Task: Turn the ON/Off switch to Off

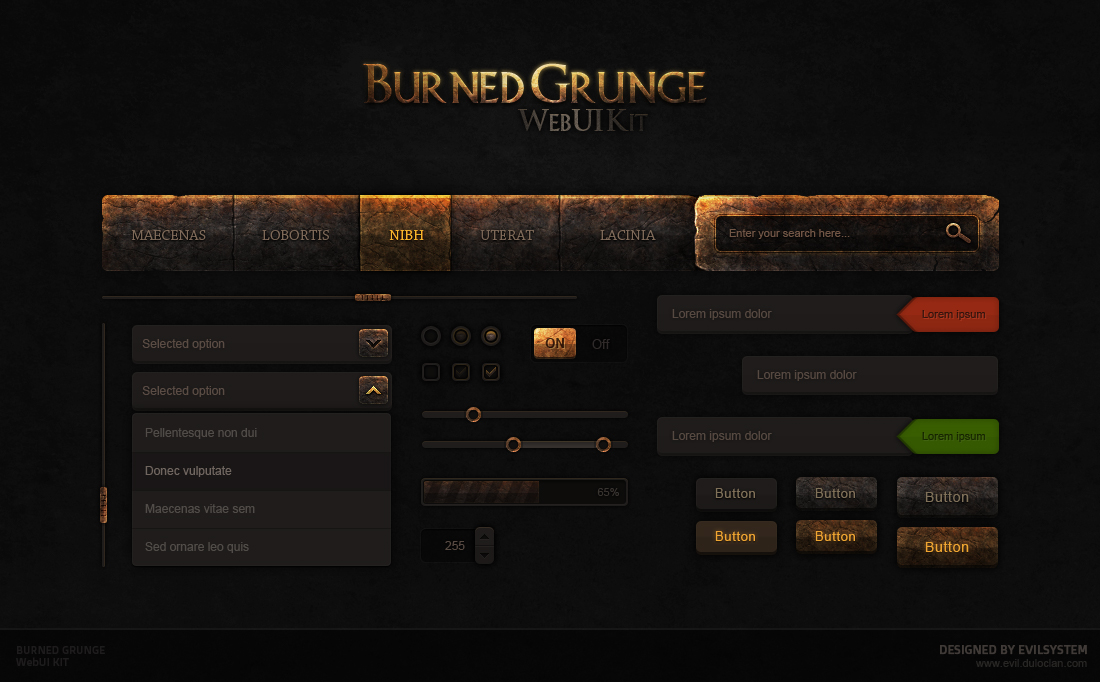Action: tap(600, 343)
